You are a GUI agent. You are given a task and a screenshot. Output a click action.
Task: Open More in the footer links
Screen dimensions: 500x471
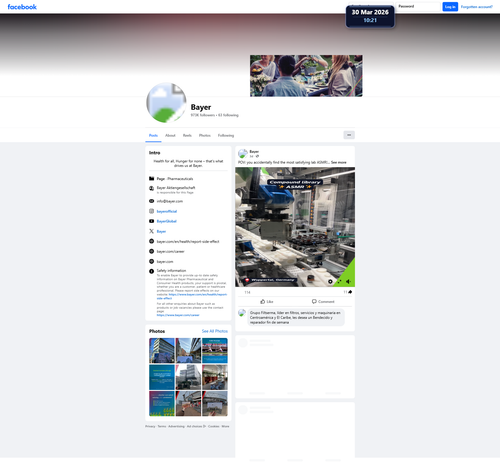pos(225,426)
